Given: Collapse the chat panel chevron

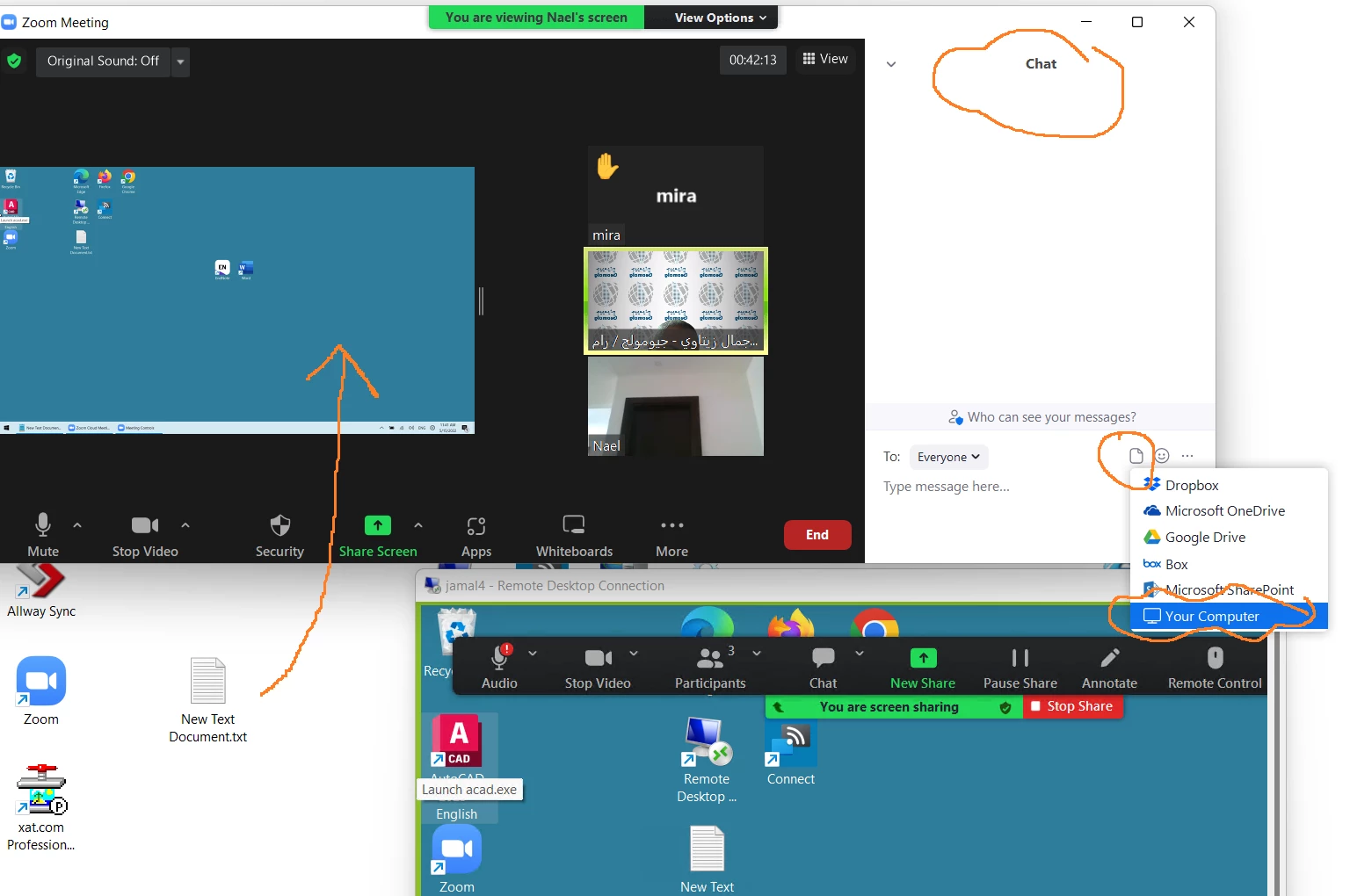Looking at the screenshot, I should [x=891, y=64].
